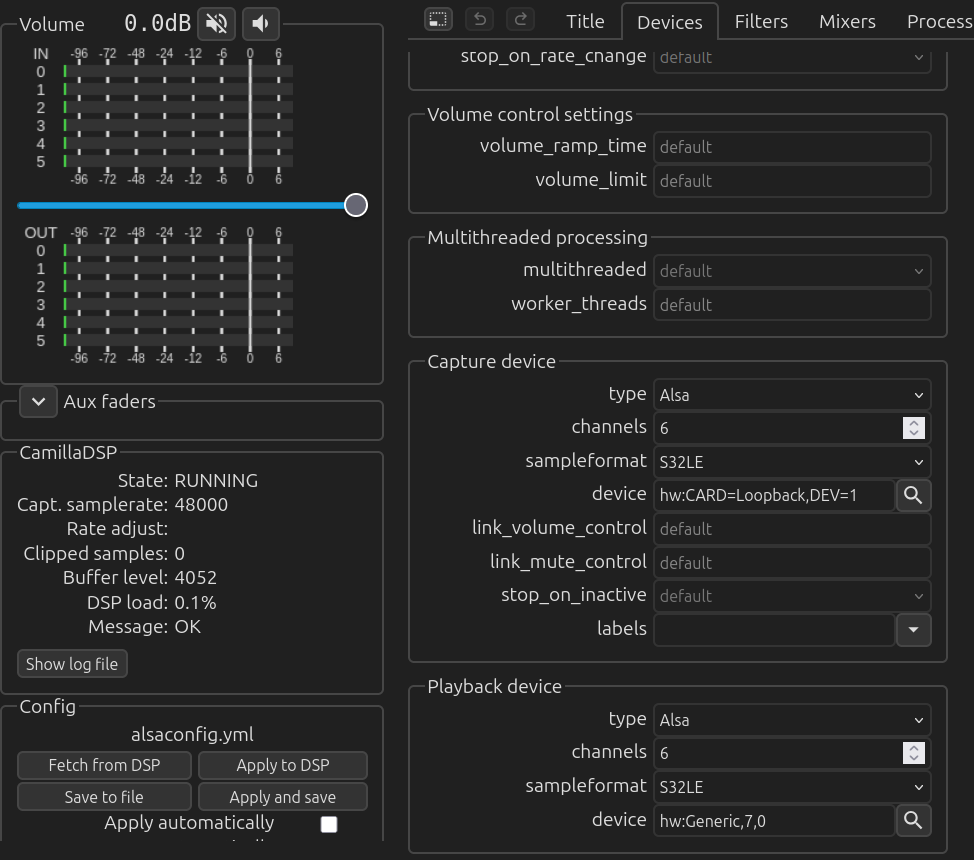
Task: Open the Filters tab
Action: tap(761, 22)
